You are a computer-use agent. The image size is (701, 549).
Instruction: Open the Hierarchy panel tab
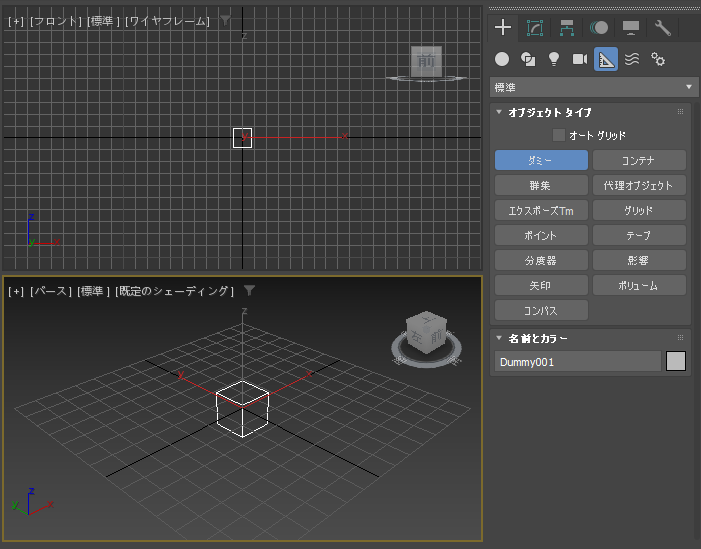567,28
